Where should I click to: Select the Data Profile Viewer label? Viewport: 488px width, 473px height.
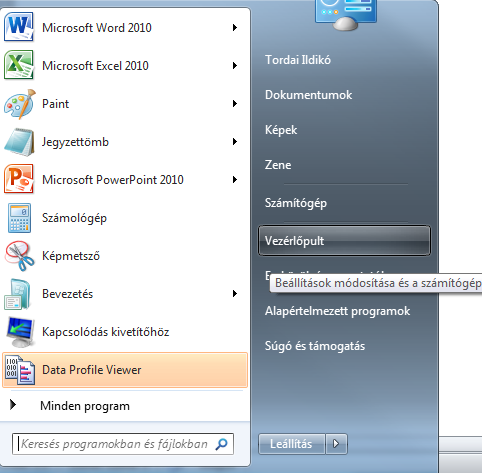click(x=92, y=370)
